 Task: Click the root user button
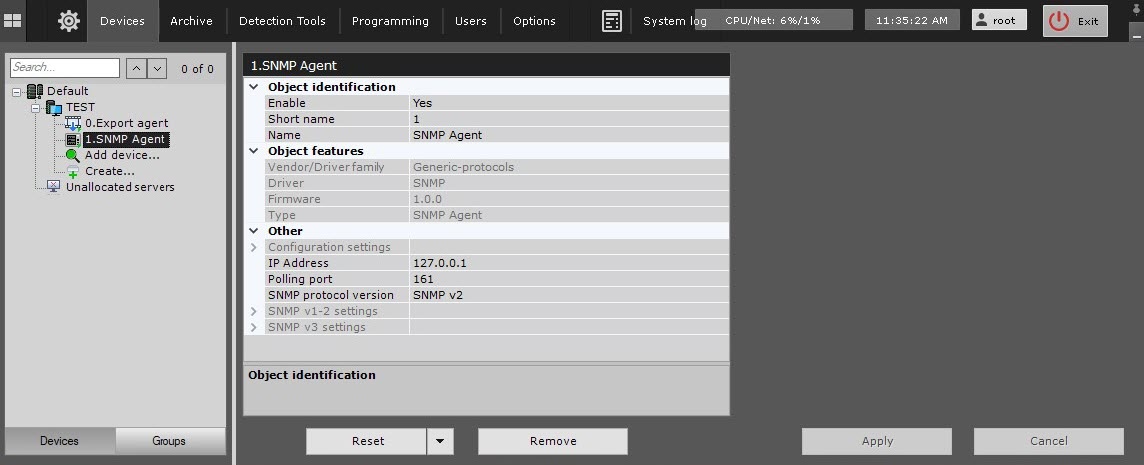(x=999, y=20)
